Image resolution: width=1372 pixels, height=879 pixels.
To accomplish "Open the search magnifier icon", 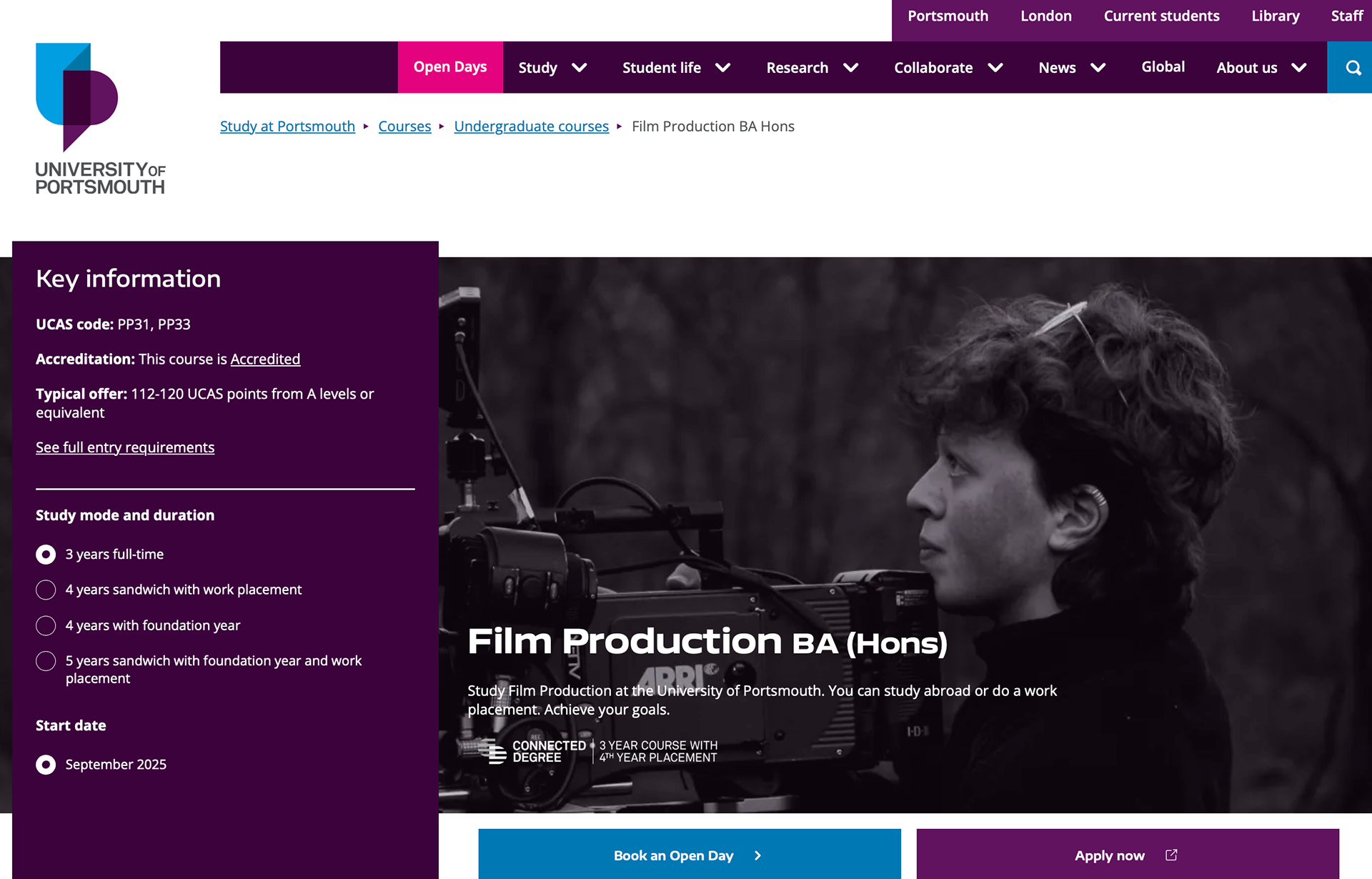I will pos(1353,67).
